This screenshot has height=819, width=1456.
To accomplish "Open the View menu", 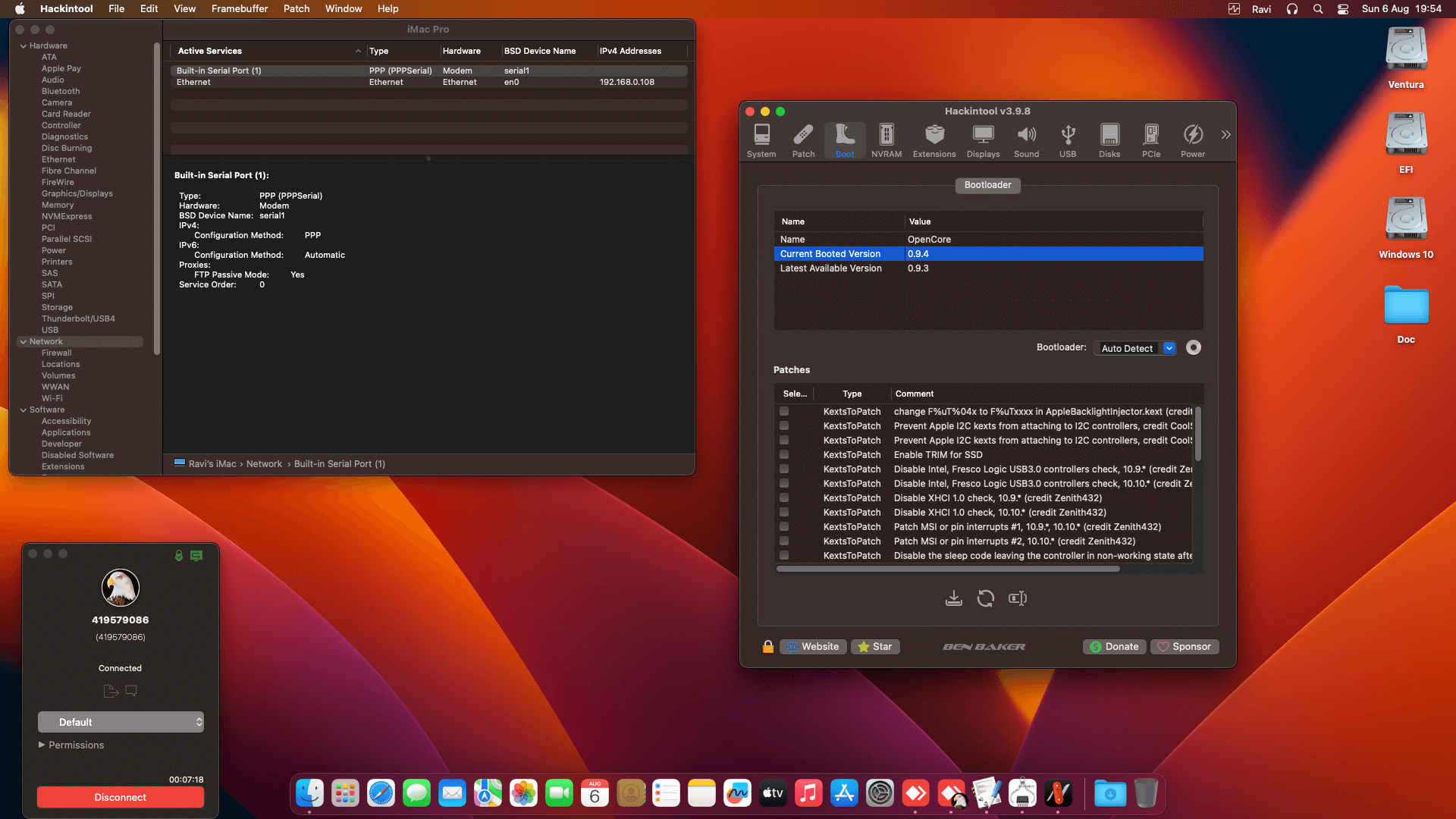I will click(x=185, y=9).
